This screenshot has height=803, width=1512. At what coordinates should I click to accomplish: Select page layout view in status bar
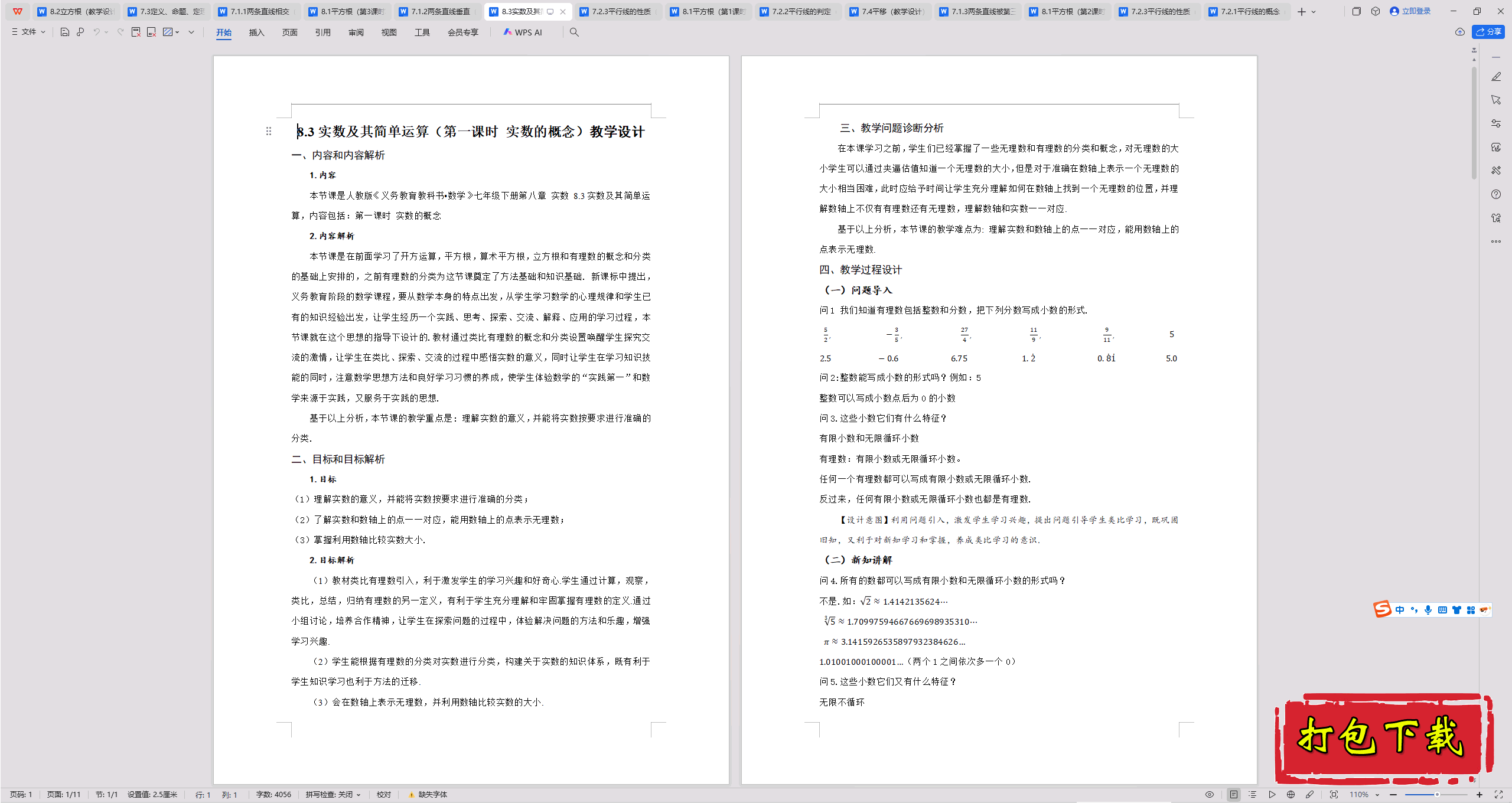[x=1234, y=795]
